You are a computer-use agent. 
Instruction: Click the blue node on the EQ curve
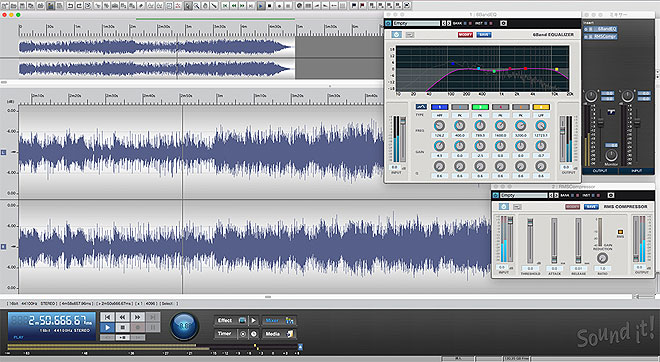pos(453,64)
